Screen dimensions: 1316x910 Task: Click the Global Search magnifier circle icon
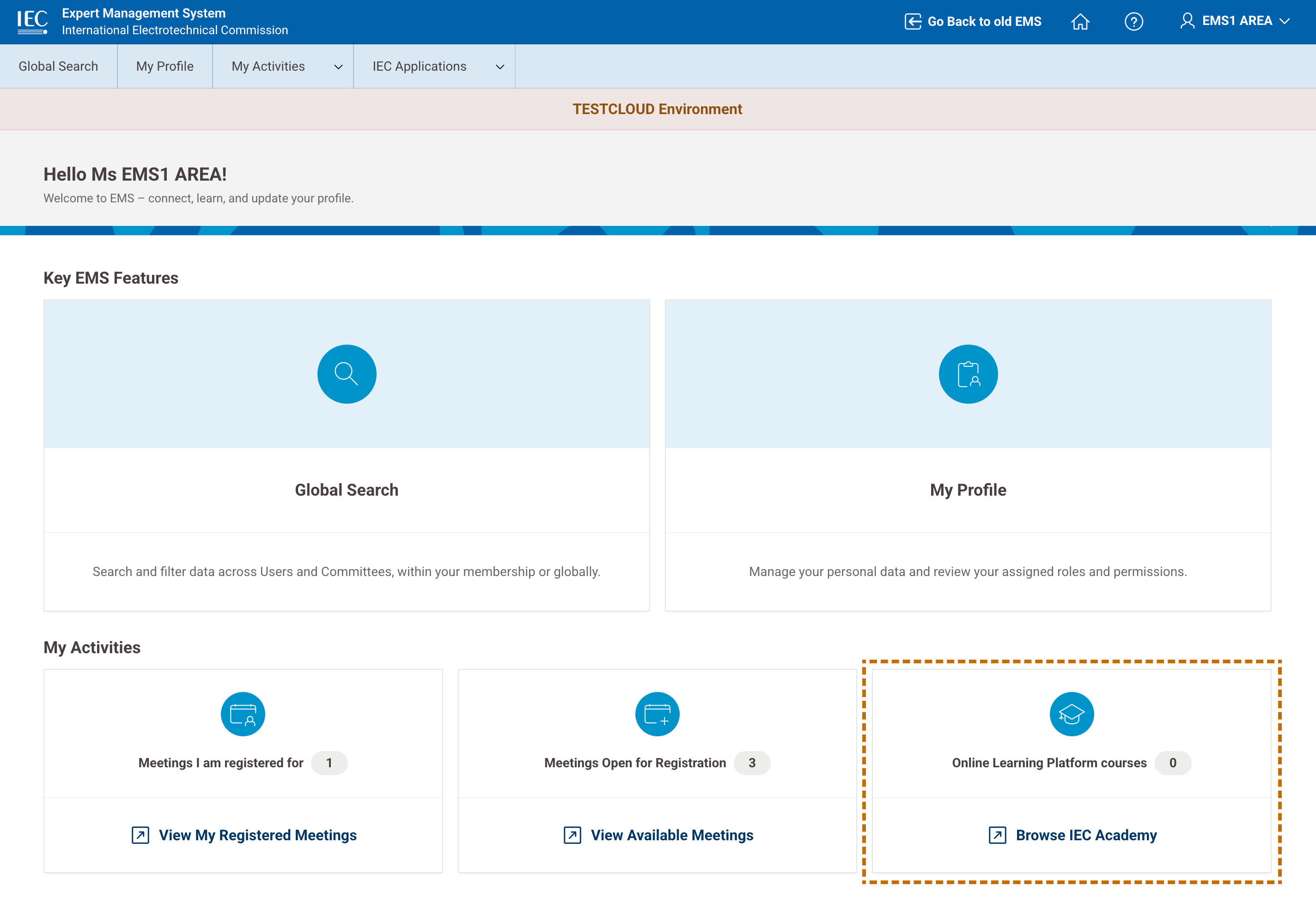tap(347, 374)
